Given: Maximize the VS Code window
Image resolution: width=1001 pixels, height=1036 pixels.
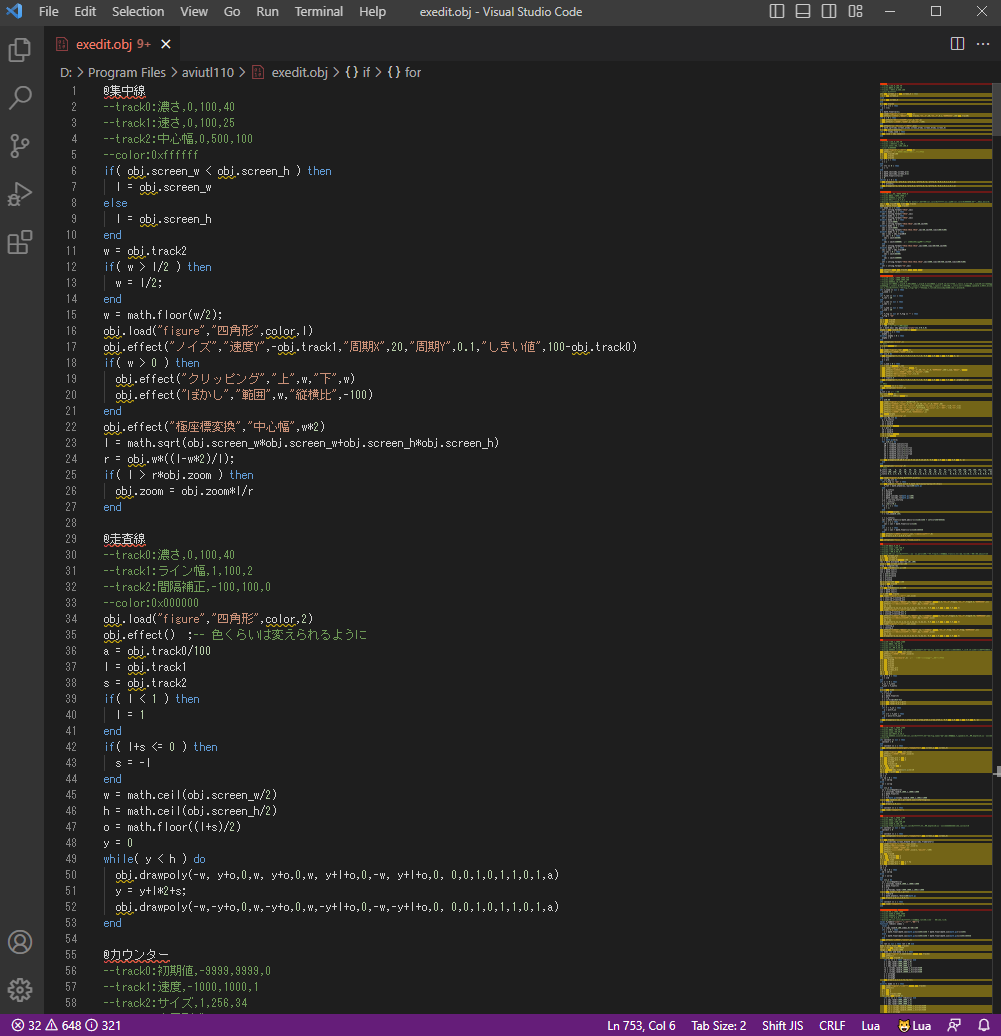Looking at the screenshot, I should [x=936, y=11].
